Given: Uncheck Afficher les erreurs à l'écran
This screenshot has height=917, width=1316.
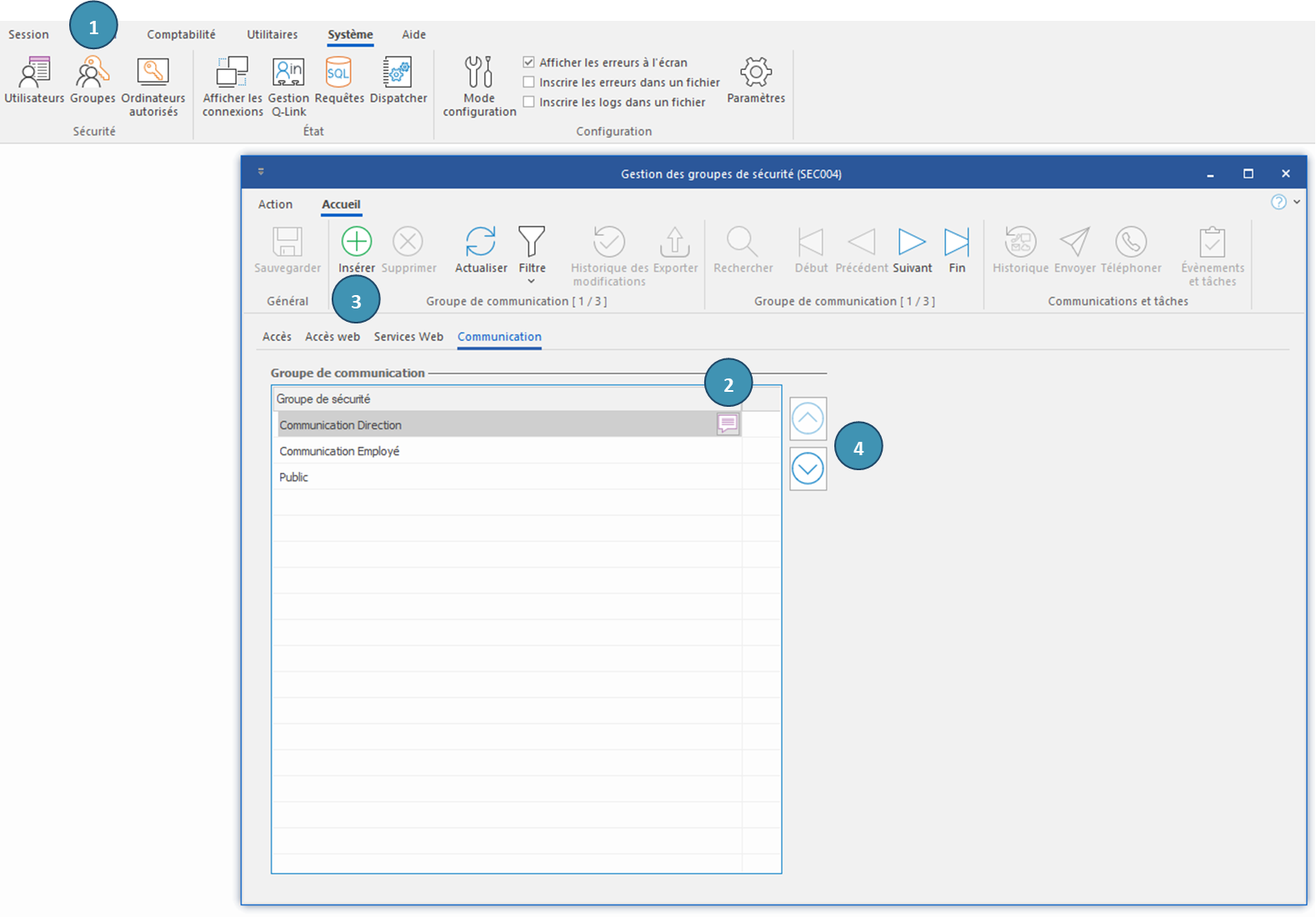Looking at the screenshot, I should coord(528,63).
